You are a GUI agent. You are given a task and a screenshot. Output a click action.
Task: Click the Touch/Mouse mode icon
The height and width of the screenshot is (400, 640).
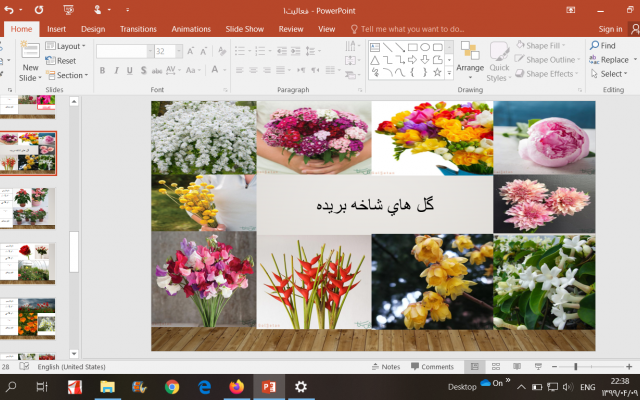pyautogui.click(x=98, y=10)
